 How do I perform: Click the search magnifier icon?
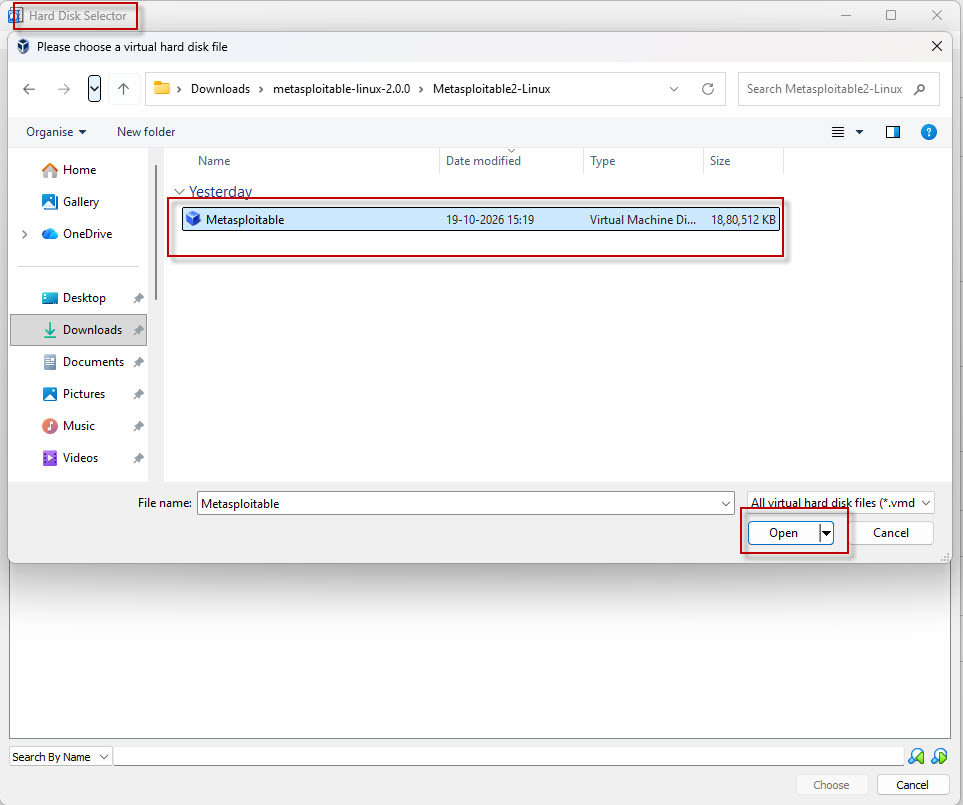(919, 89)
